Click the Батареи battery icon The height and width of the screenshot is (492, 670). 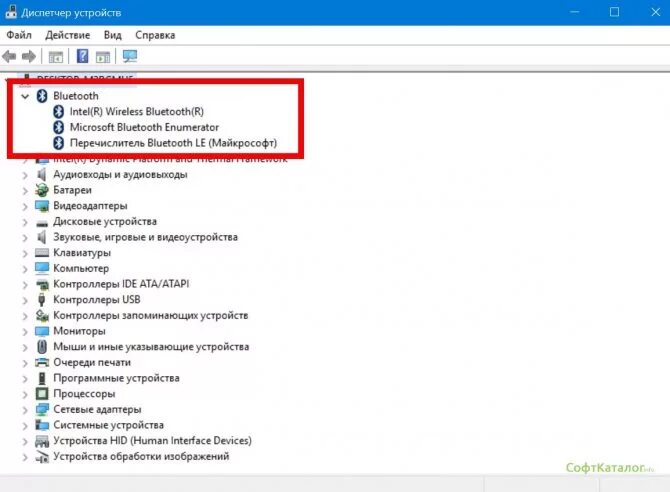42,190
